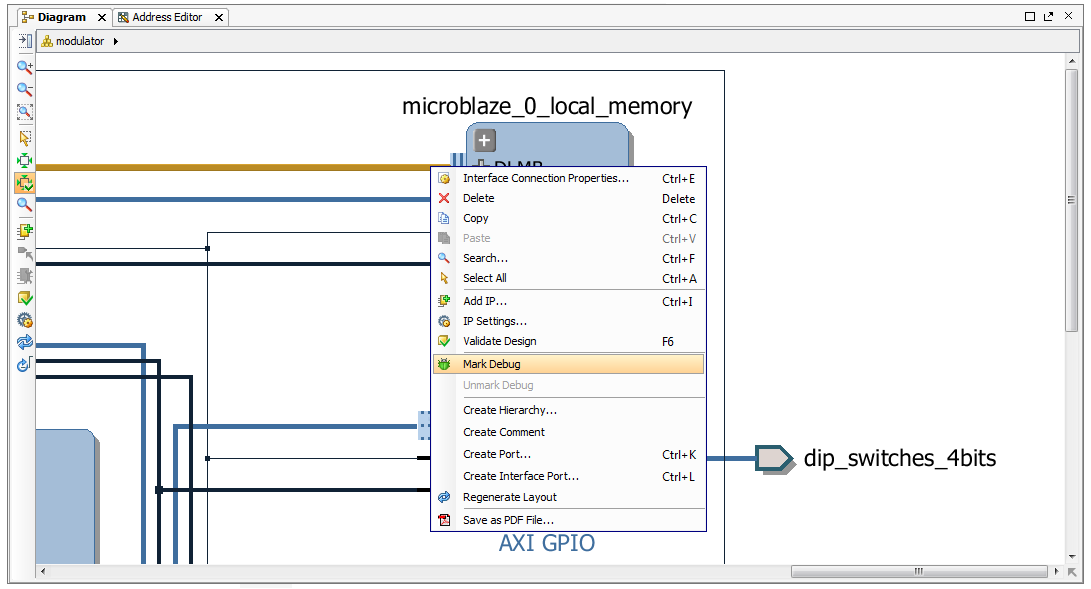
Task: Close the Diagram tab
Action: [102, 17]
